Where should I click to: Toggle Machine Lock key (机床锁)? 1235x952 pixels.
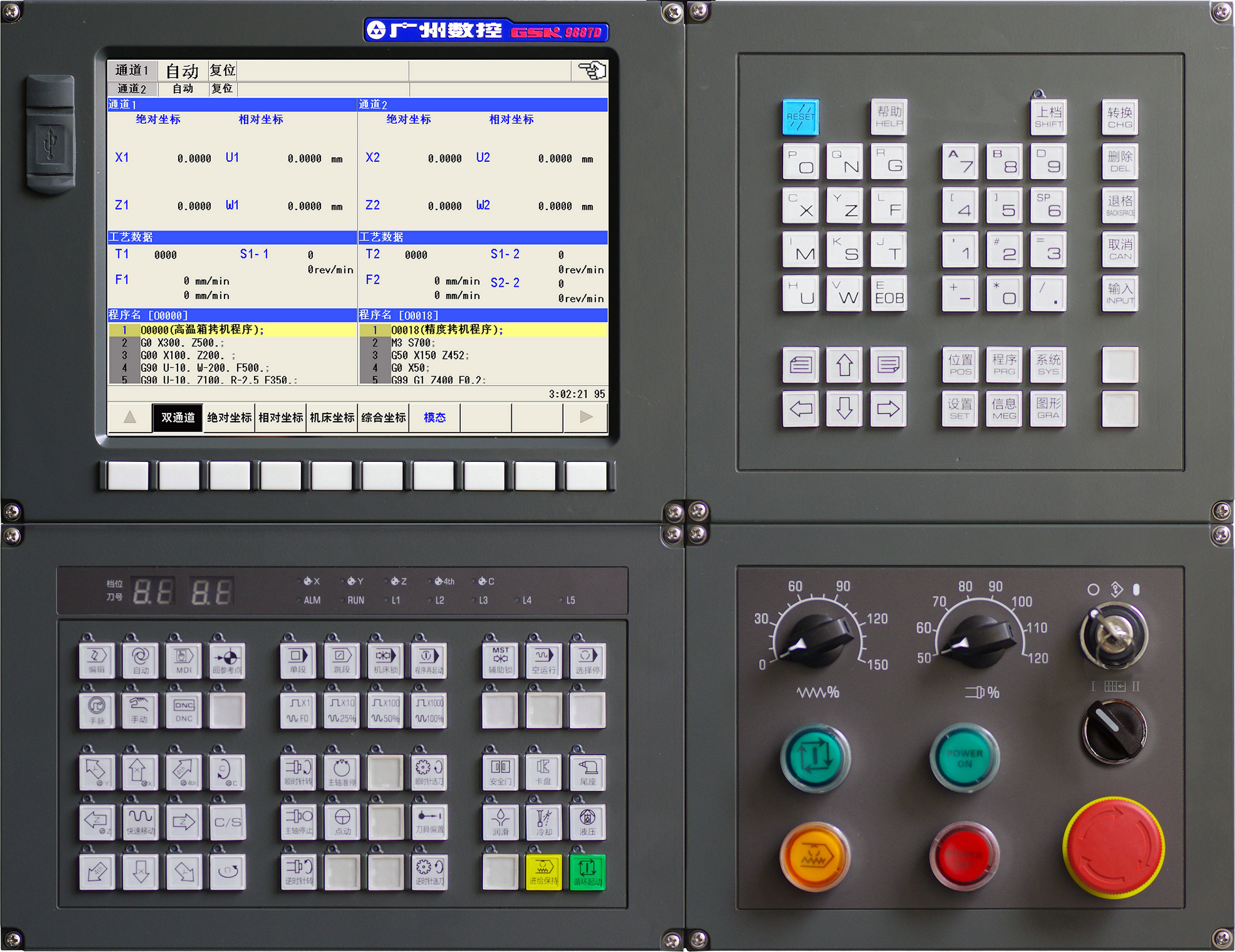385,660
